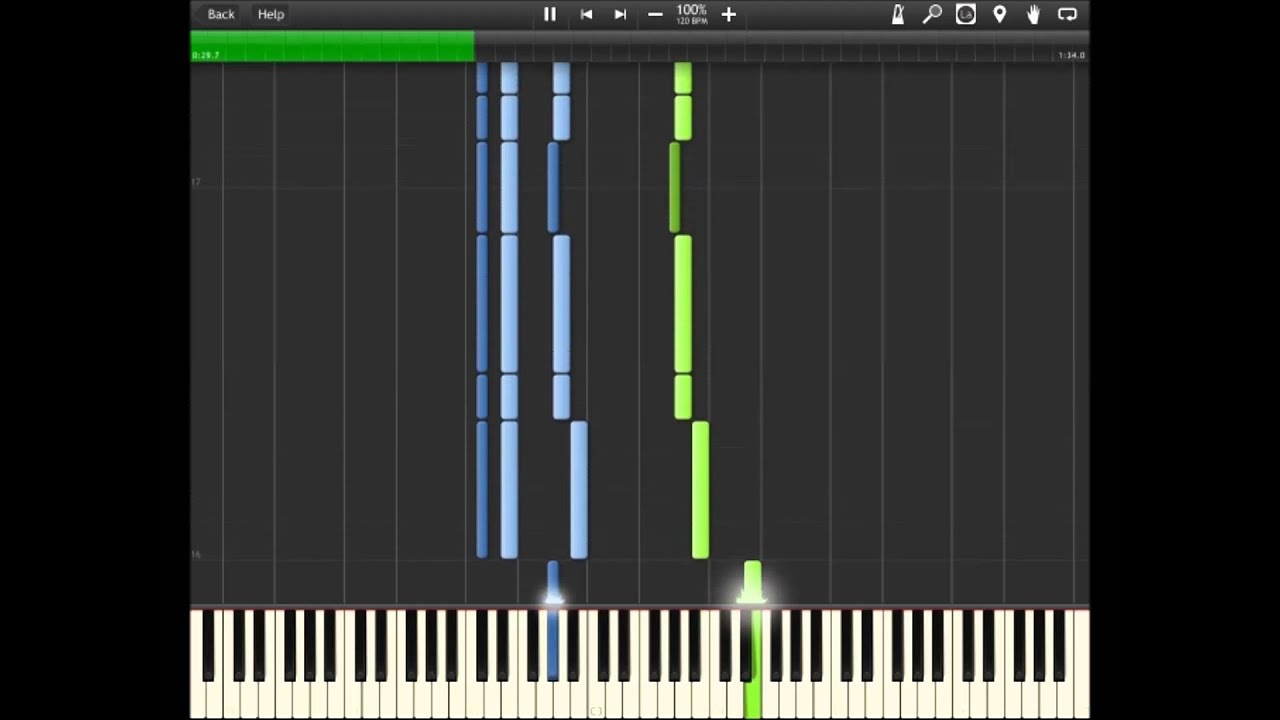Open the bookmark marker tool
The height and width of the screenshot is (720, 1280).
click(x=999, y=14)
